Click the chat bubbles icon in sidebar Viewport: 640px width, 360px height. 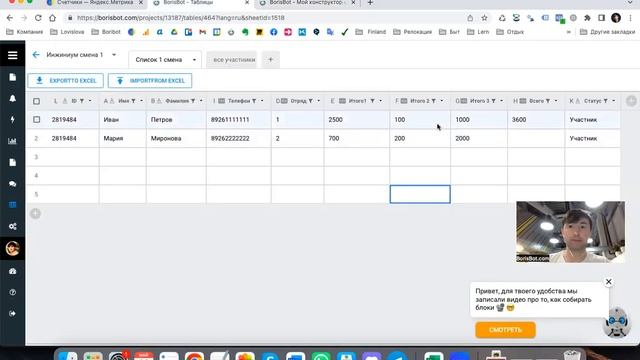[x=13, y=184]
